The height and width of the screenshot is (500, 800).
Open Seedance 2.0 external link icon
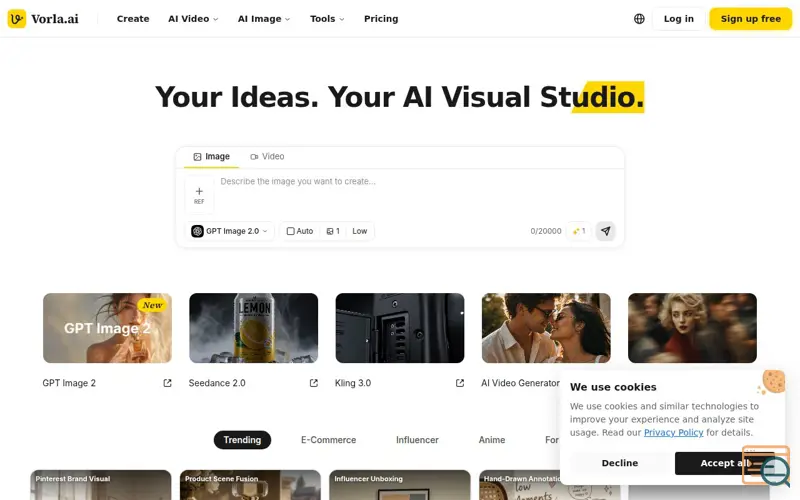(314, 383)
